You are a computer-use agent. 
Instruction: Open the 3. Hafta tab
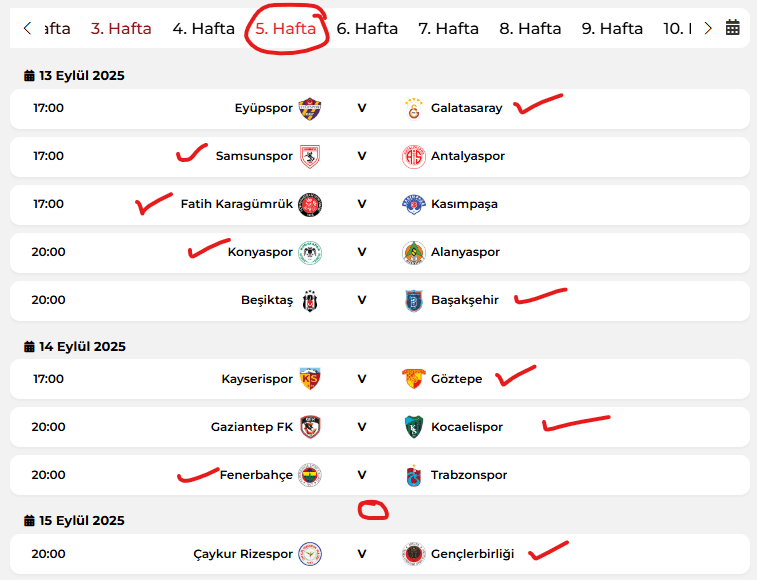(x=121, y=28)
